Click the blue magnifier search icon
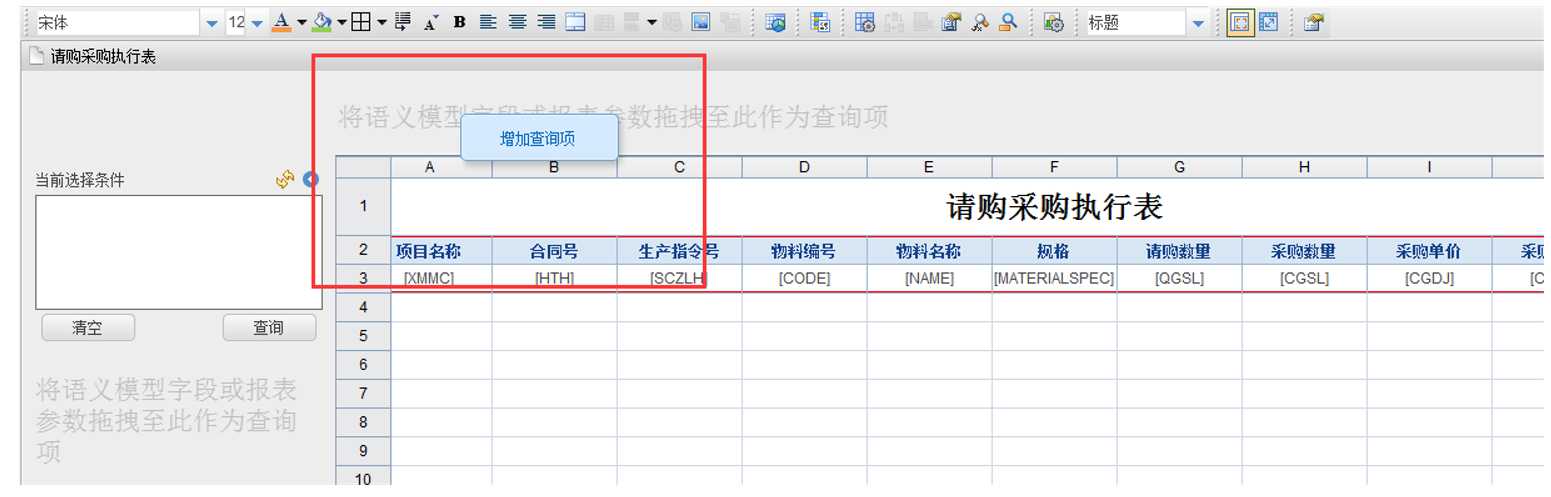1551x497 pixels. (1009, 22)
